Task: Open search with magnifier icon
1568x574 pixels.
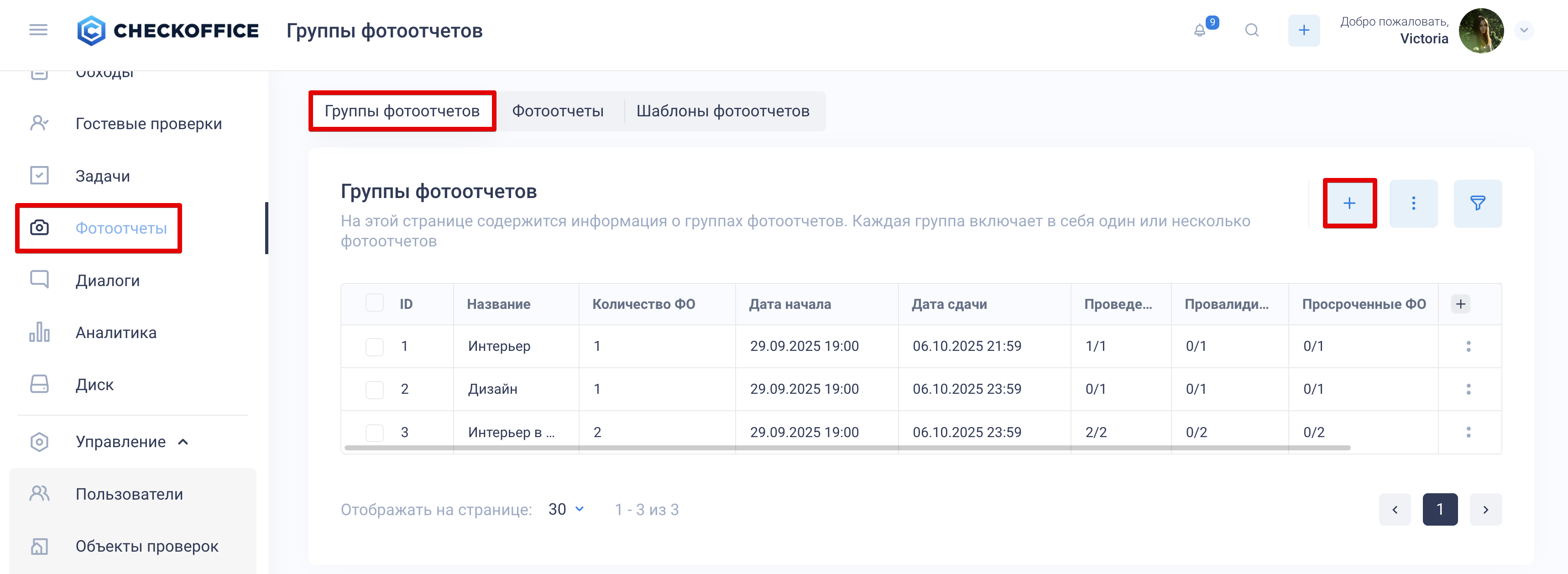Action: point(1251,31)
